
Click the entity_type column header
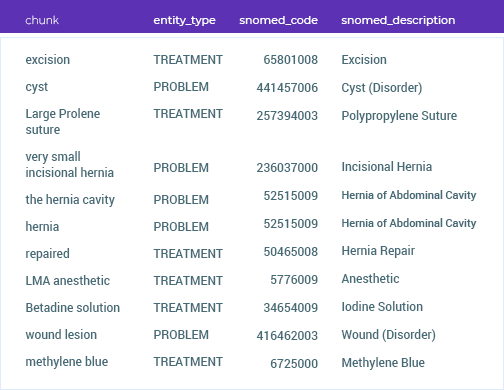[184, 20]
